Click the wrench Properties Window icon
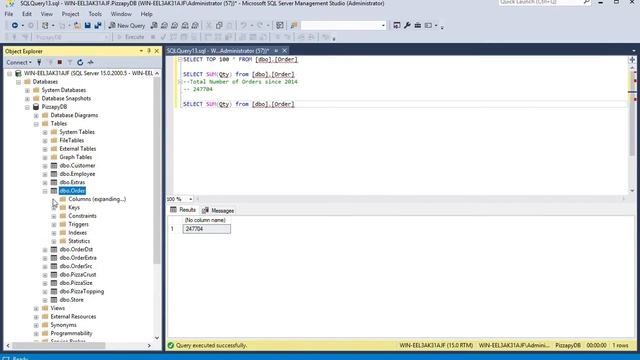Viewport: 640px width, 360px height. tap(407, 25)
